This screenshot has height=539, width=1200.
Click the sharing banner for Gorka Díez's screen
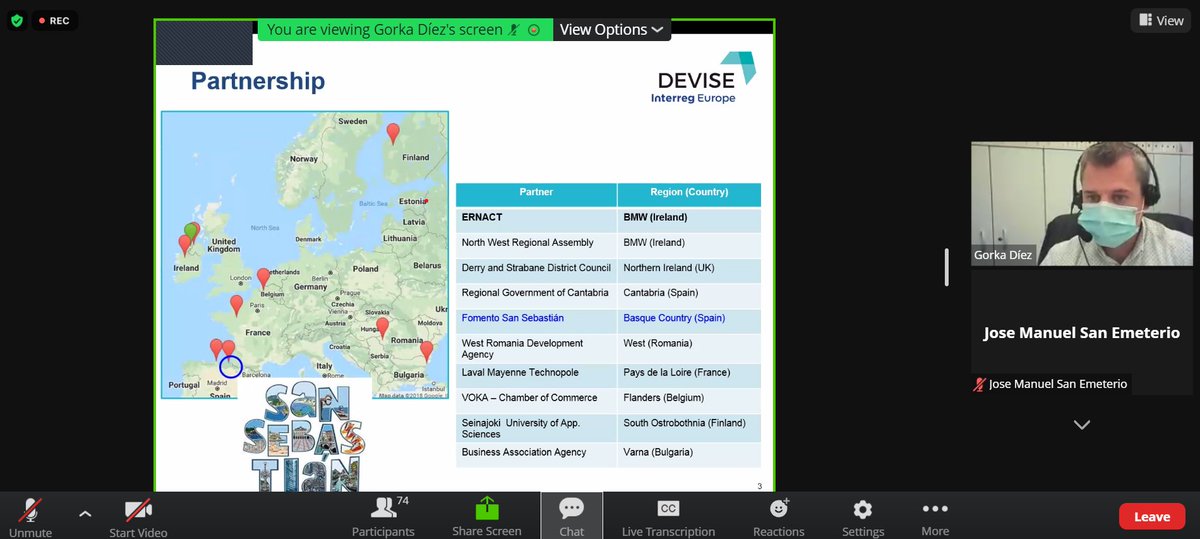404,30
